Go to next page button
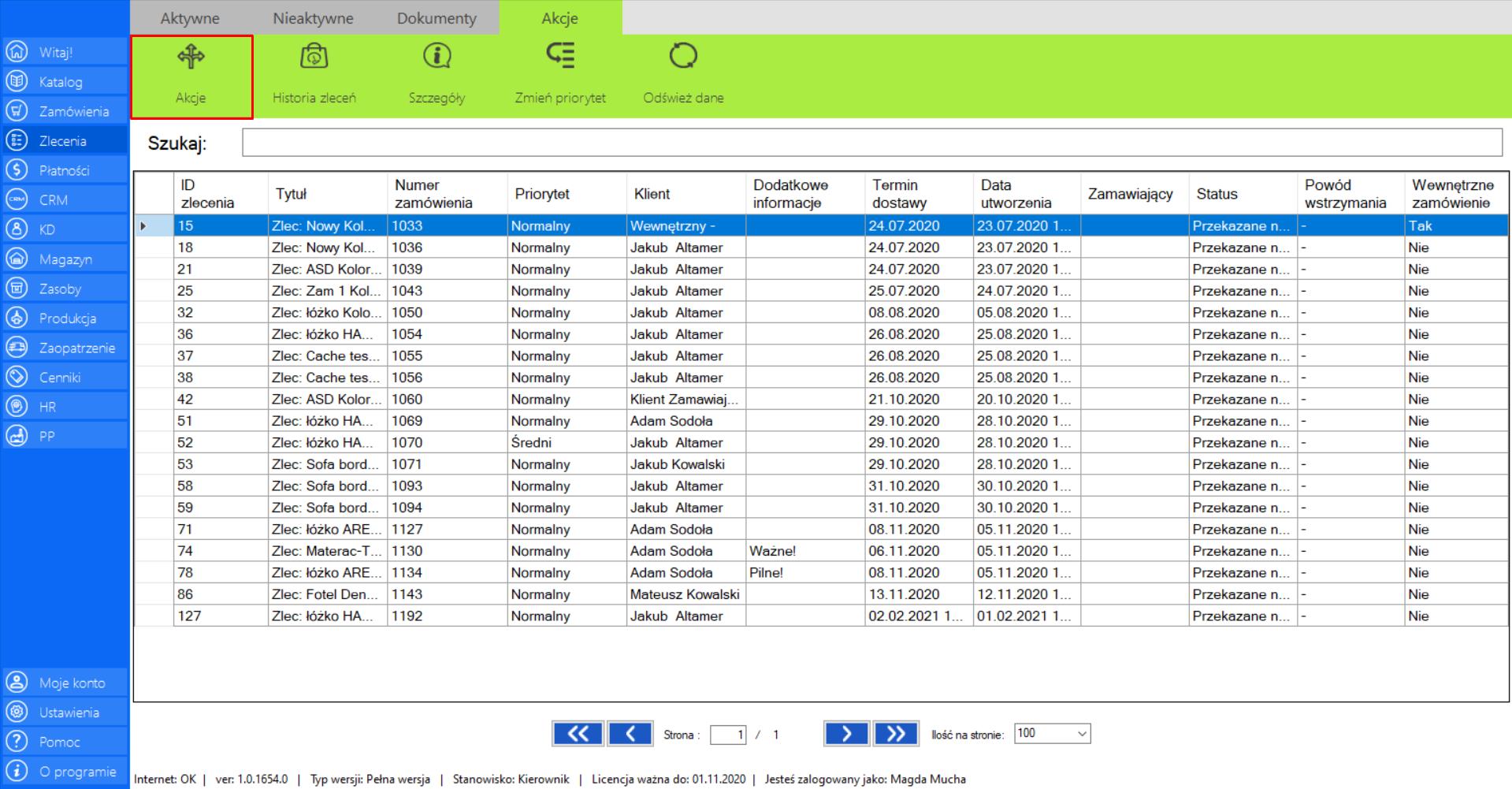This screenshot has width=1512, height=789. [846, 734]
